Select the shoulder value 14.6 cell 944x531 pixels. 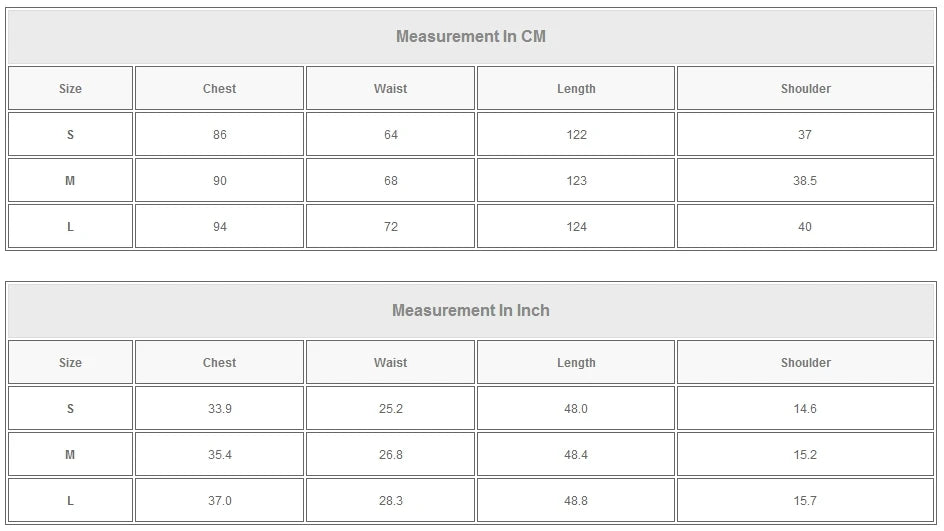pyautogui.click(x=805, y=409)
